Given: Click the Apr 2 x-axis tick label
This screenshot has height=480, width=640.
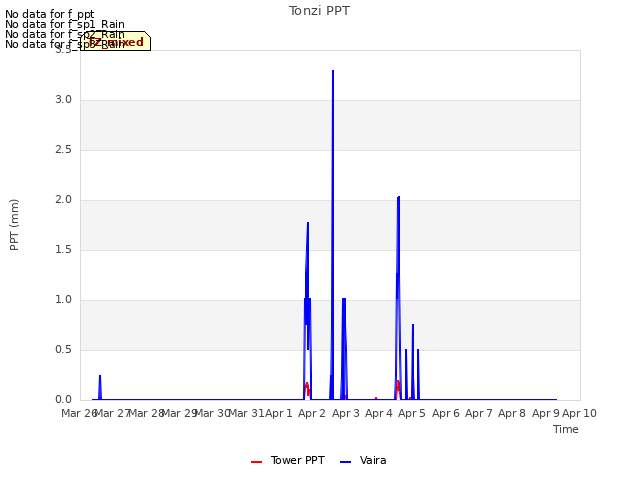Looking at the screenshot, I should 312,413.
